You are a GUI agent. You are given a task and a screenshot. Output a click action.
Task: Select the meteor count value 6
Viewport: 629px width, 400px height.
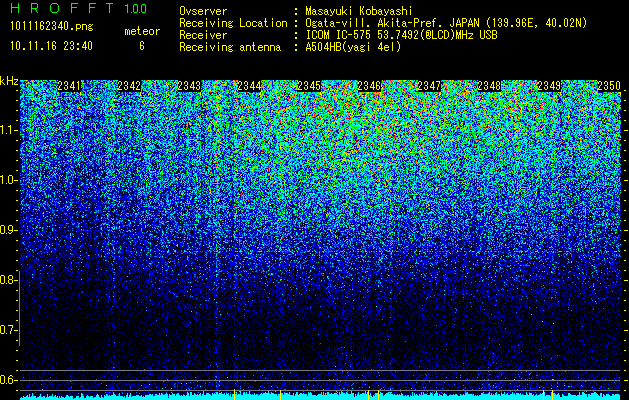coord(142,46)
